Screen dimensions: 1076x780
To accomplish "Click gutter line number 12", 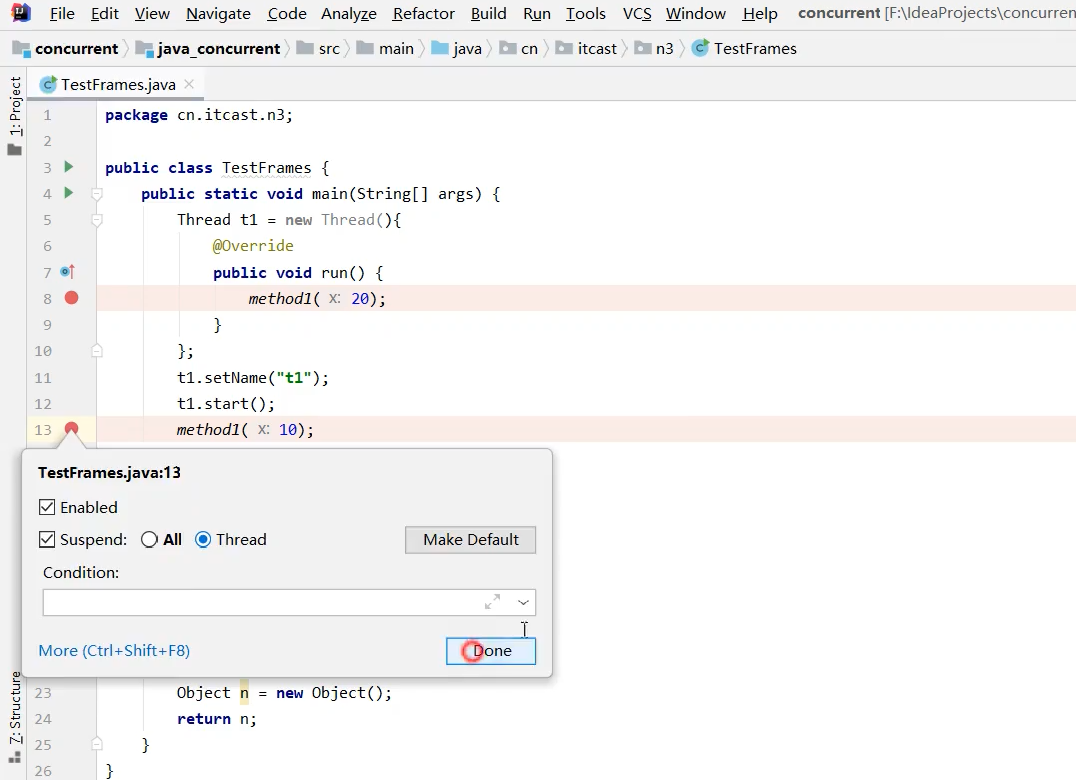I will coord(43,403).
